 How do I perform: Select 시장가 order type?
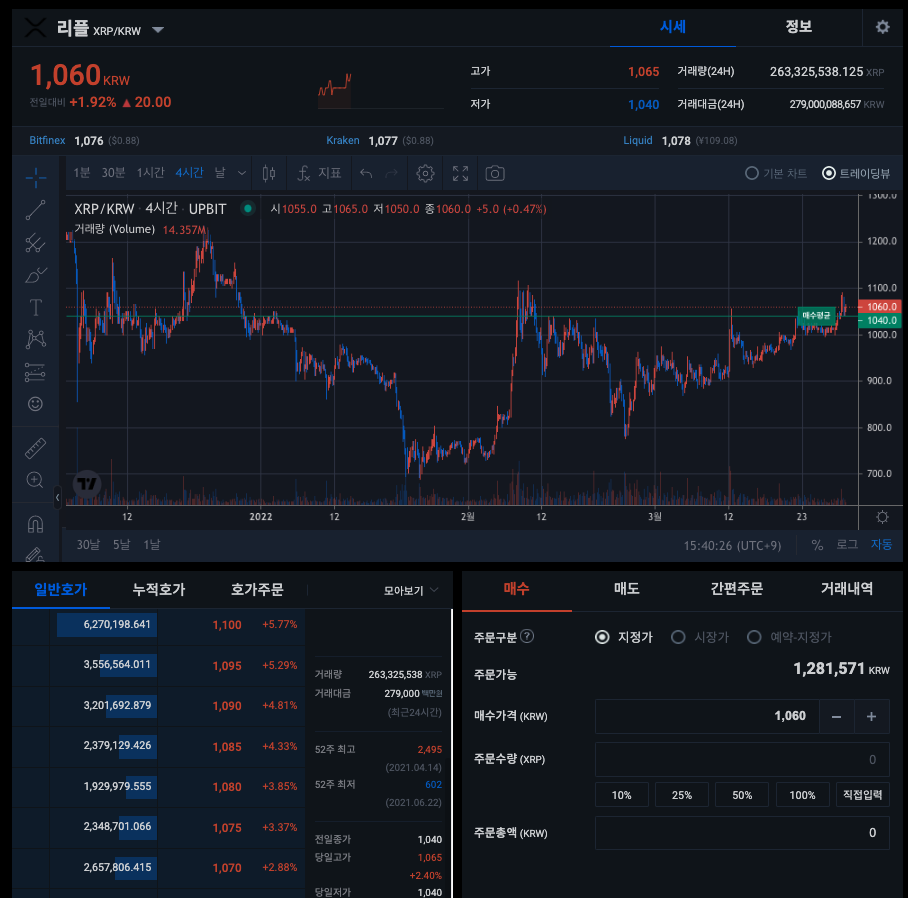pyautogui.click(x=700, y=637)
